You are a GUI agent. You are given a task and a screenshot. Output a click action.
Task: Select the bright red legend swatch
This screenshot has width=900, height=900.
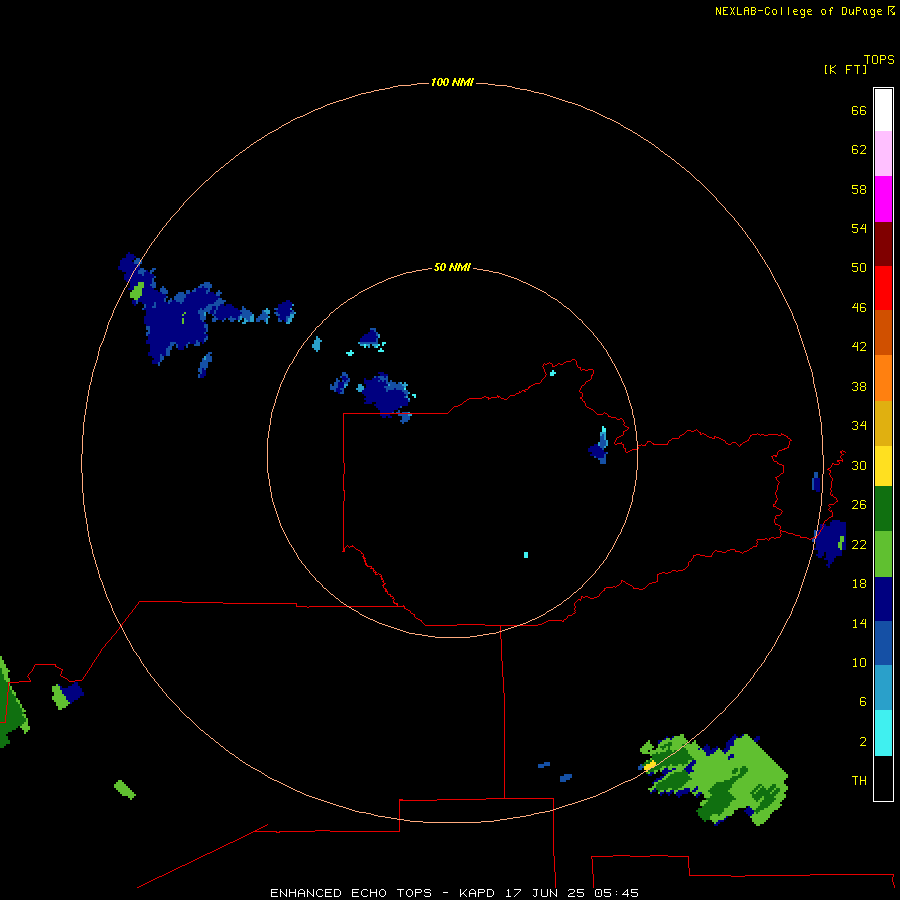[x=883, y=288]
